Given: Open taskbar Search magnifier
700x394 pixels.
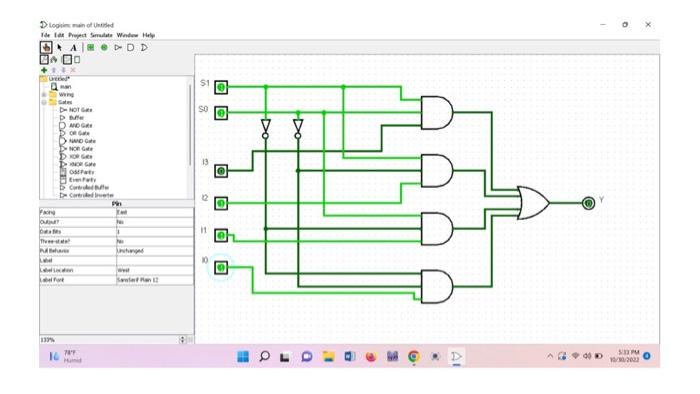Looking at the screenshot, I should click(x=264, y=357).
